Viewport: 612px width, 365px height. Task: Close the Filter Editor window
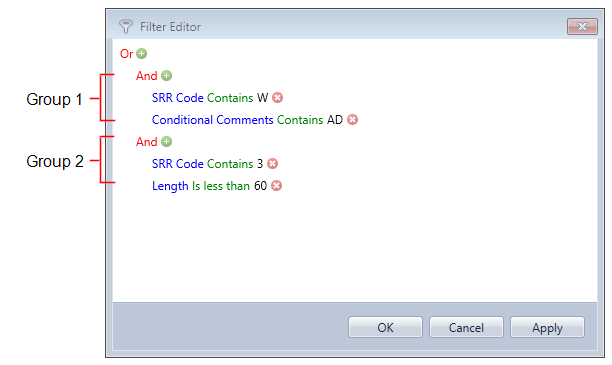582,27
